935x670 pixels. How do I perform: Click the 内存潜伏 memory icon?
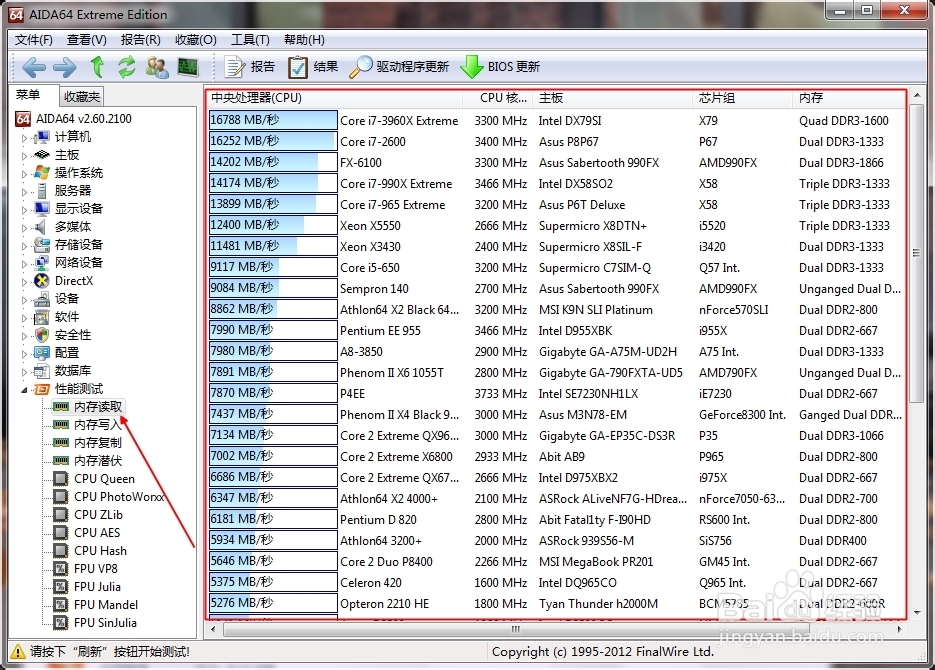tap(61, 460)
